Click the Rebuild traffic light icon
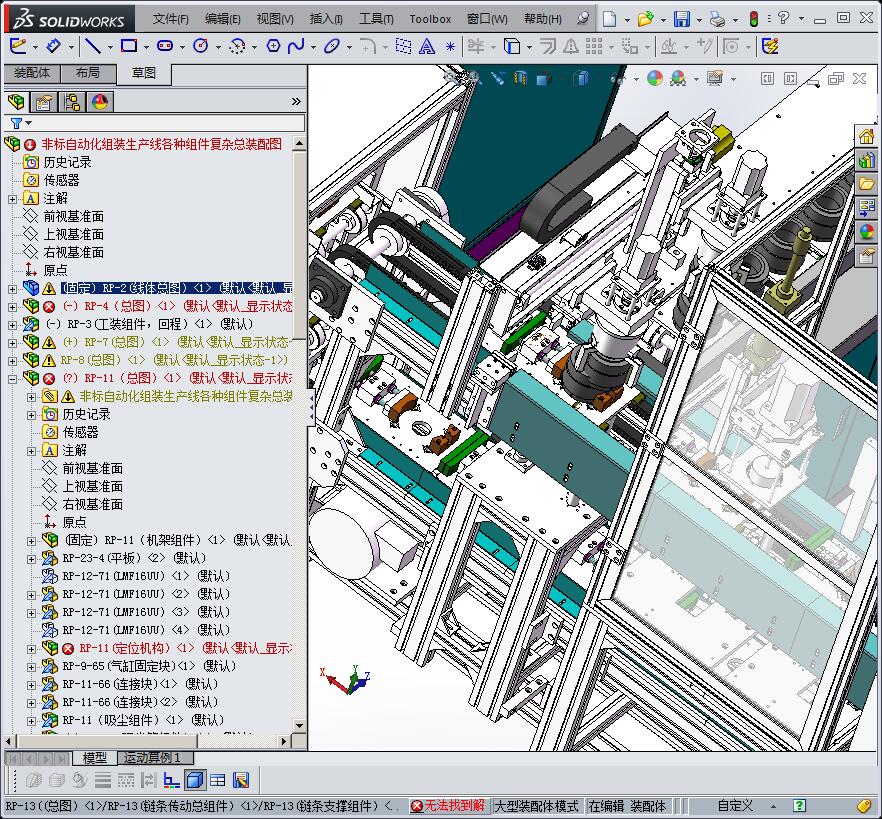882x819 pixels. (x=752, y=18)
